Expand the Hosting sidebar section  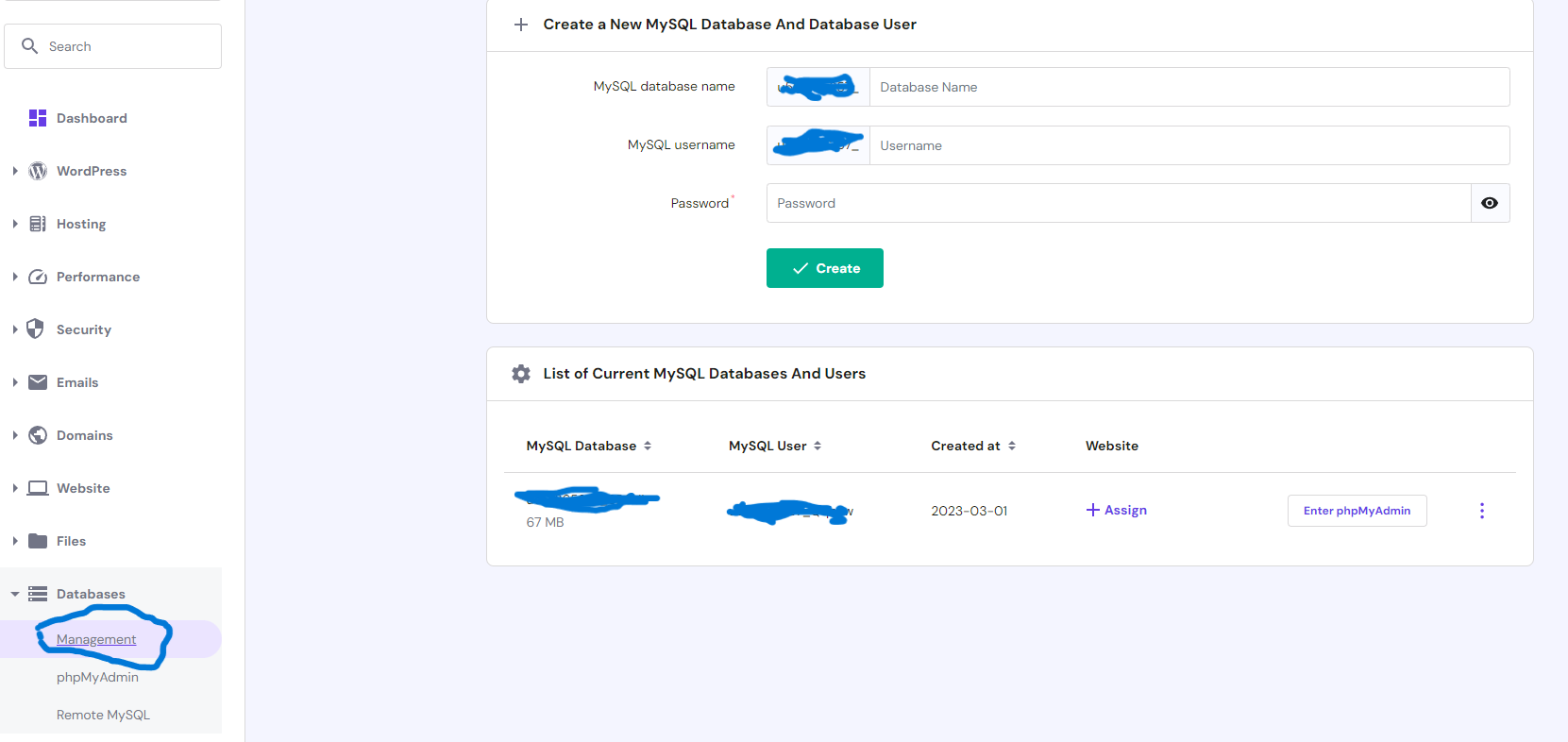pyautogui.click(x=15, y=224)
